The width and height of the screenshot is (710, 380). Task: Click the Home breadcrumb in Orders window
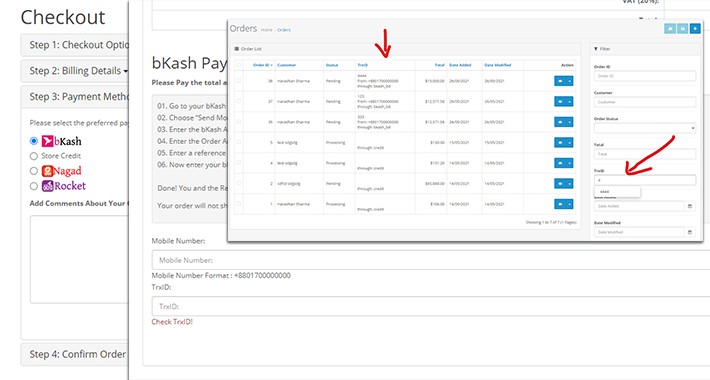point(267,30)
